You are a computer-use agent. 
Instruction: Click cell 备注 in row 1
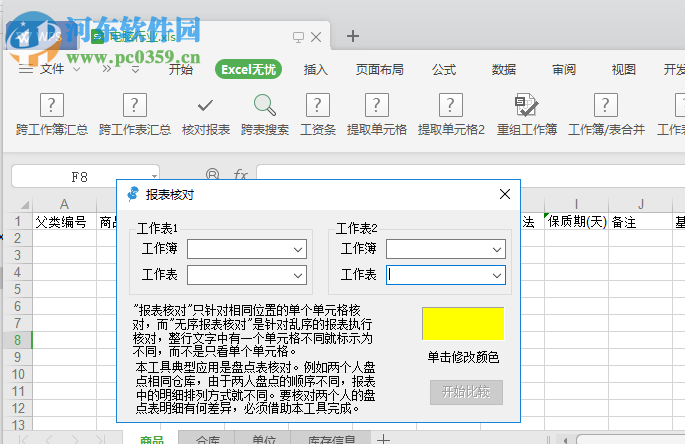(x=640, y=222)
